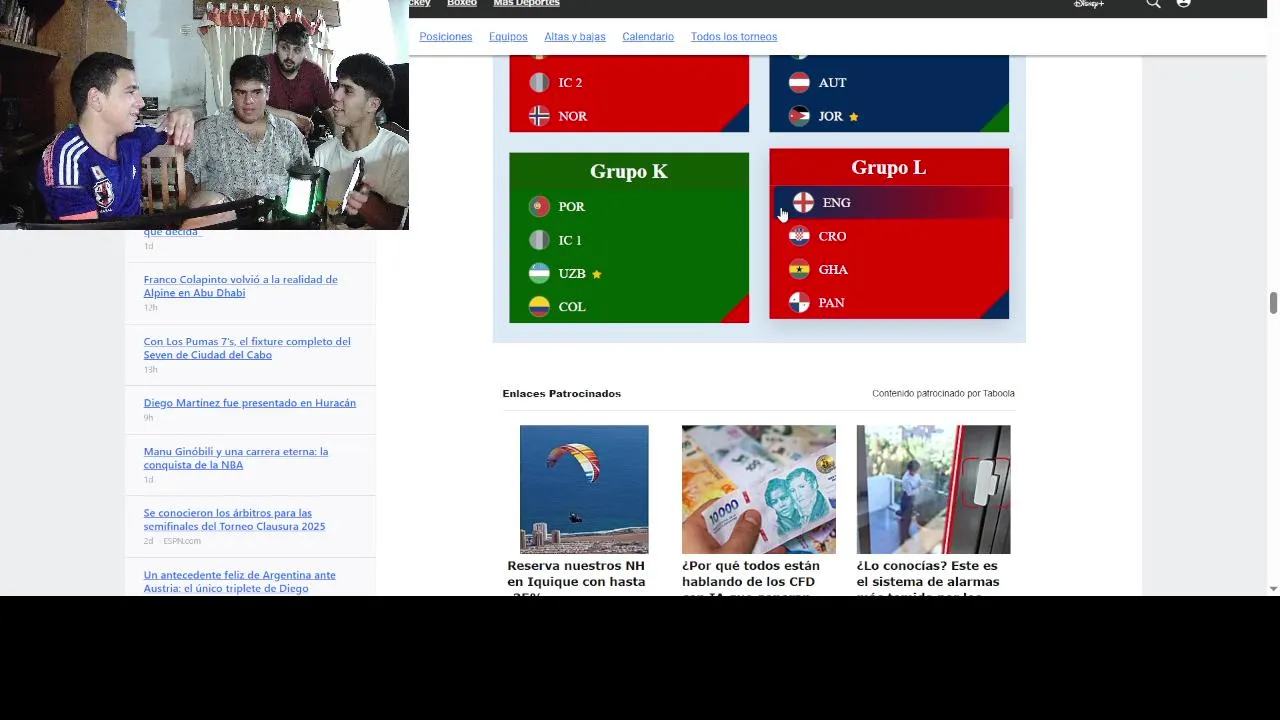This screenshot has height=720, width=1280.
Task: Open árbitros semifinales Torneo Clausura 2025 article
Action: coord(234,519)
